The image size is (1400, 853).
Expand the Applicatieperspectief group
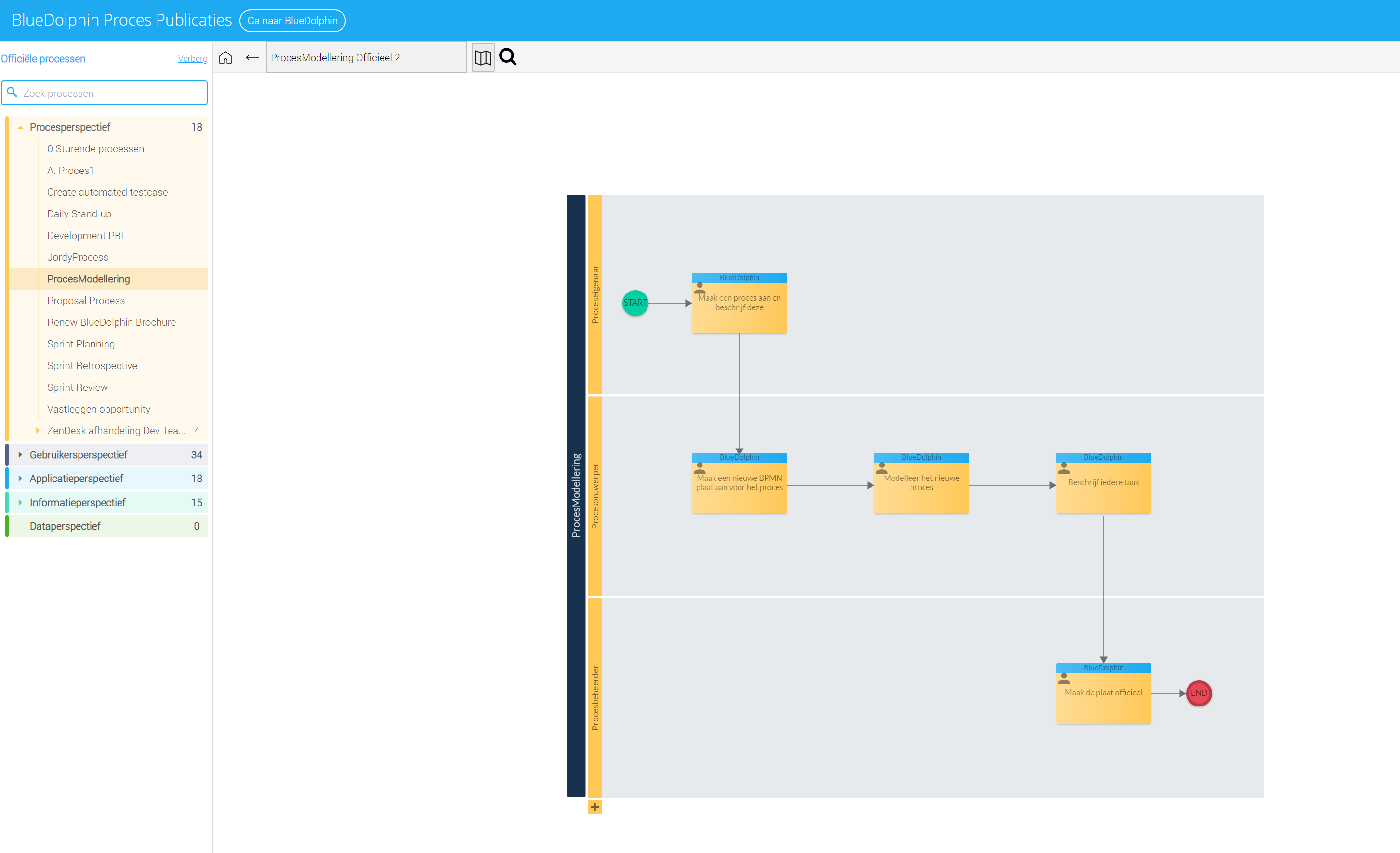[20, 479]
